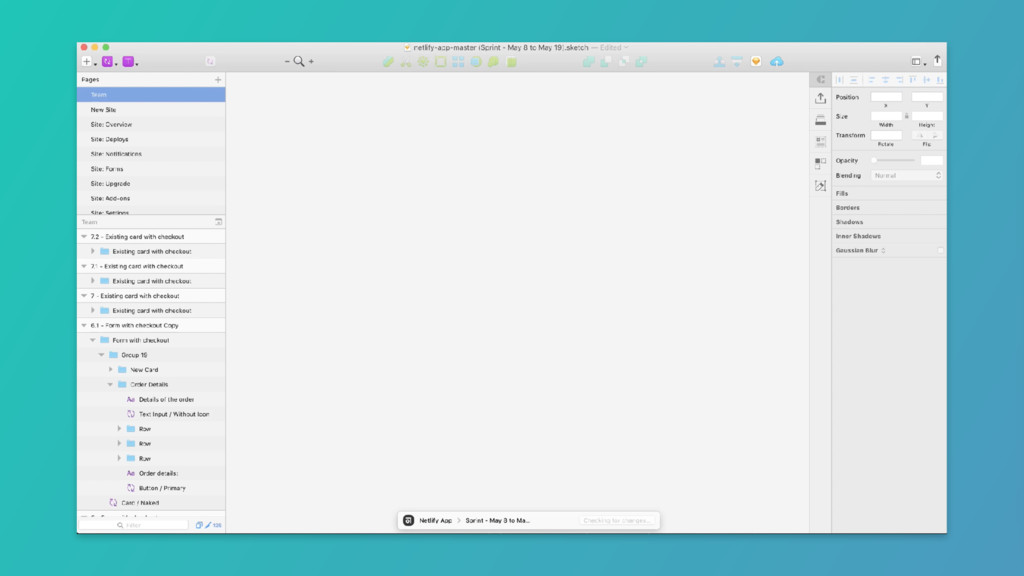Click the Mask square tool icon
Image resolution: width=1024 pixels, height=576 pixels.
[441, 61]
